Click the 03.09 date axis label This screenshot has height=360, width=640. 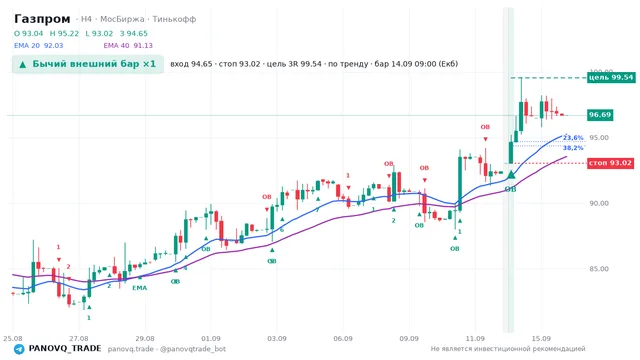(x=277, y=339)
